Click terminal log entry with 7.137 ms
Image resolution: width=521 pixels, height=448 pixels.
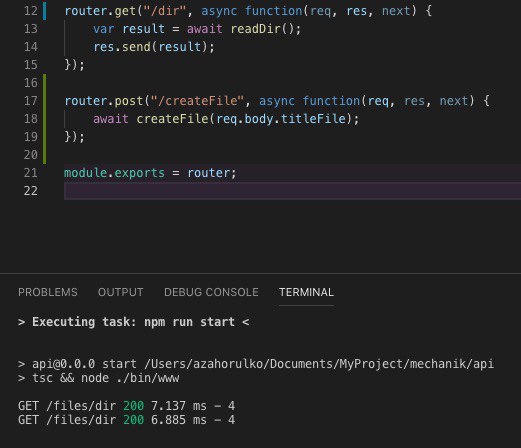tap(126, 406)
